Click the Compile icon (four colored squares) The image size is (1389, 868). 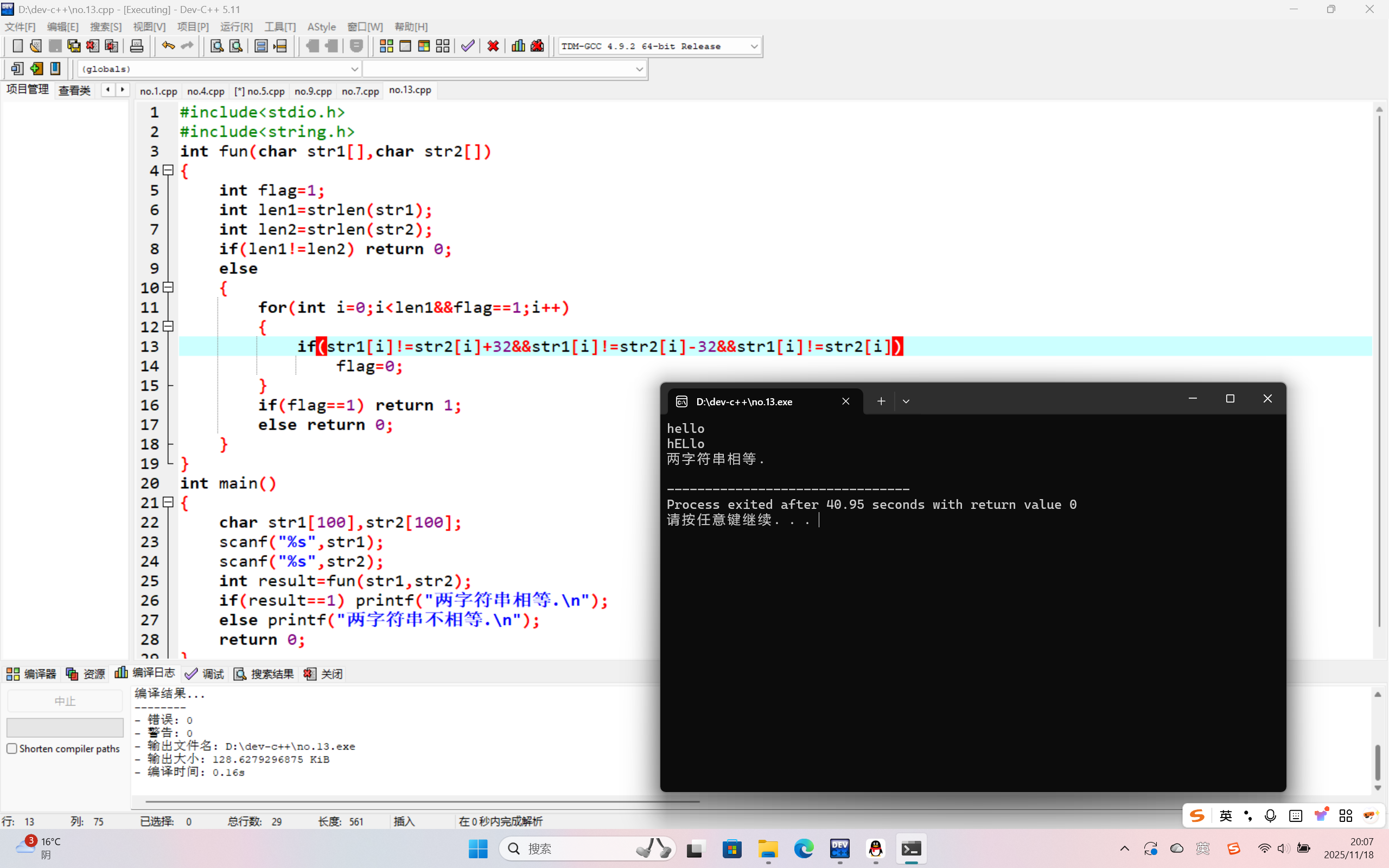click(x=386, y=46)
